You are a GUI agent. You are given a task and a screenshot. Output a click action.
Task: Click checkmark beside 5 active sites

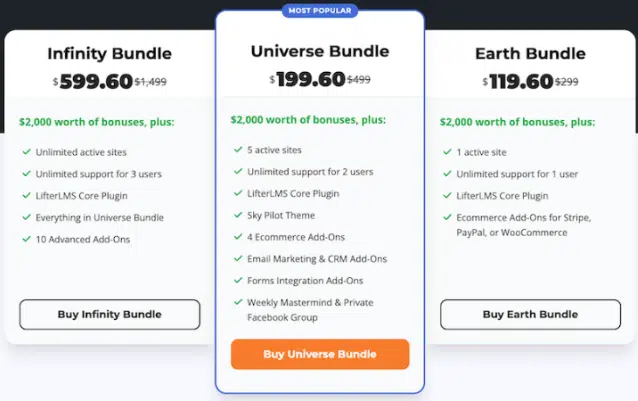[x=237, y=150]
